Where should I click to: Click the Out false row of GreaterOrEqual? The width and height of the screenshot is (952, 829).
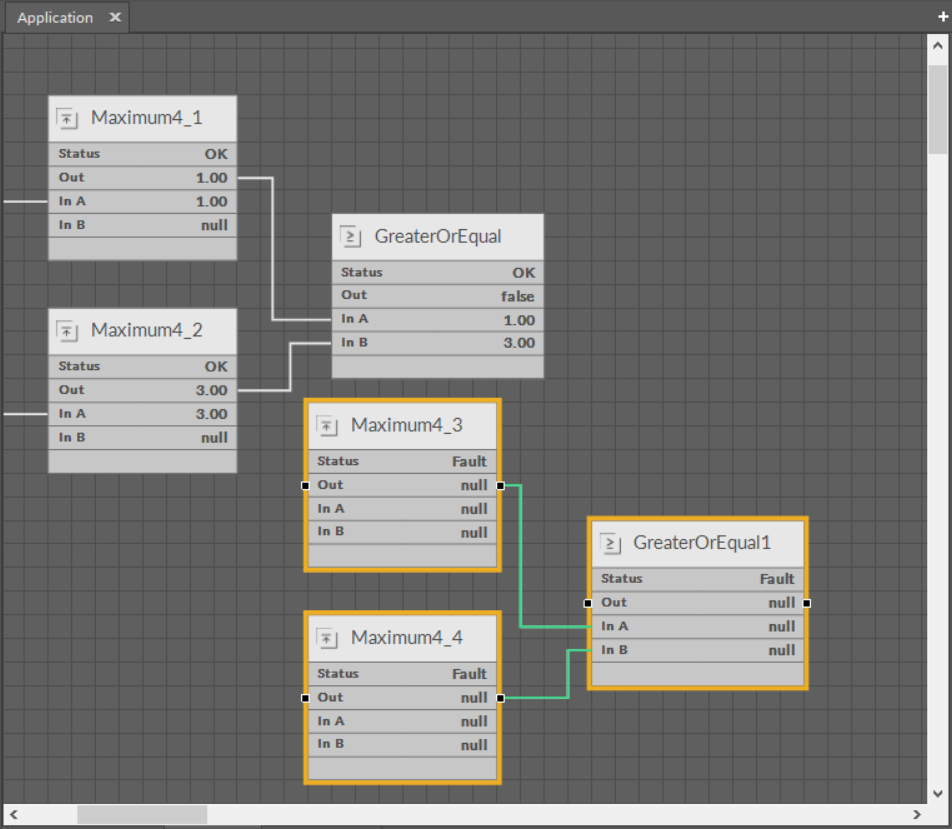point(437,295)
